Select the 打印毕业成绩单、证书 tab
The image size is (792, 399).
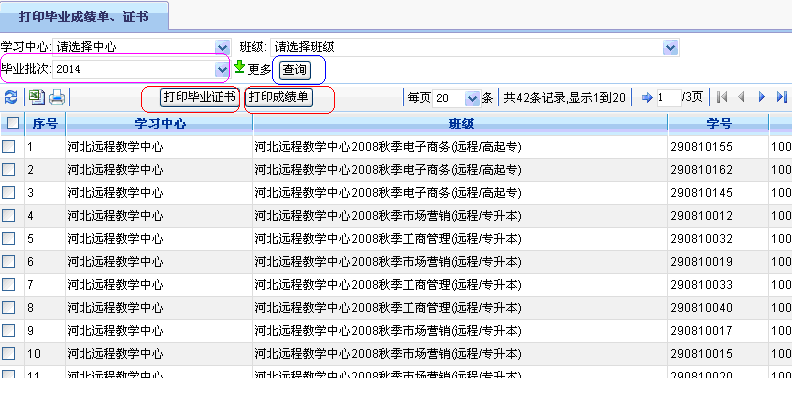point(84,17)
